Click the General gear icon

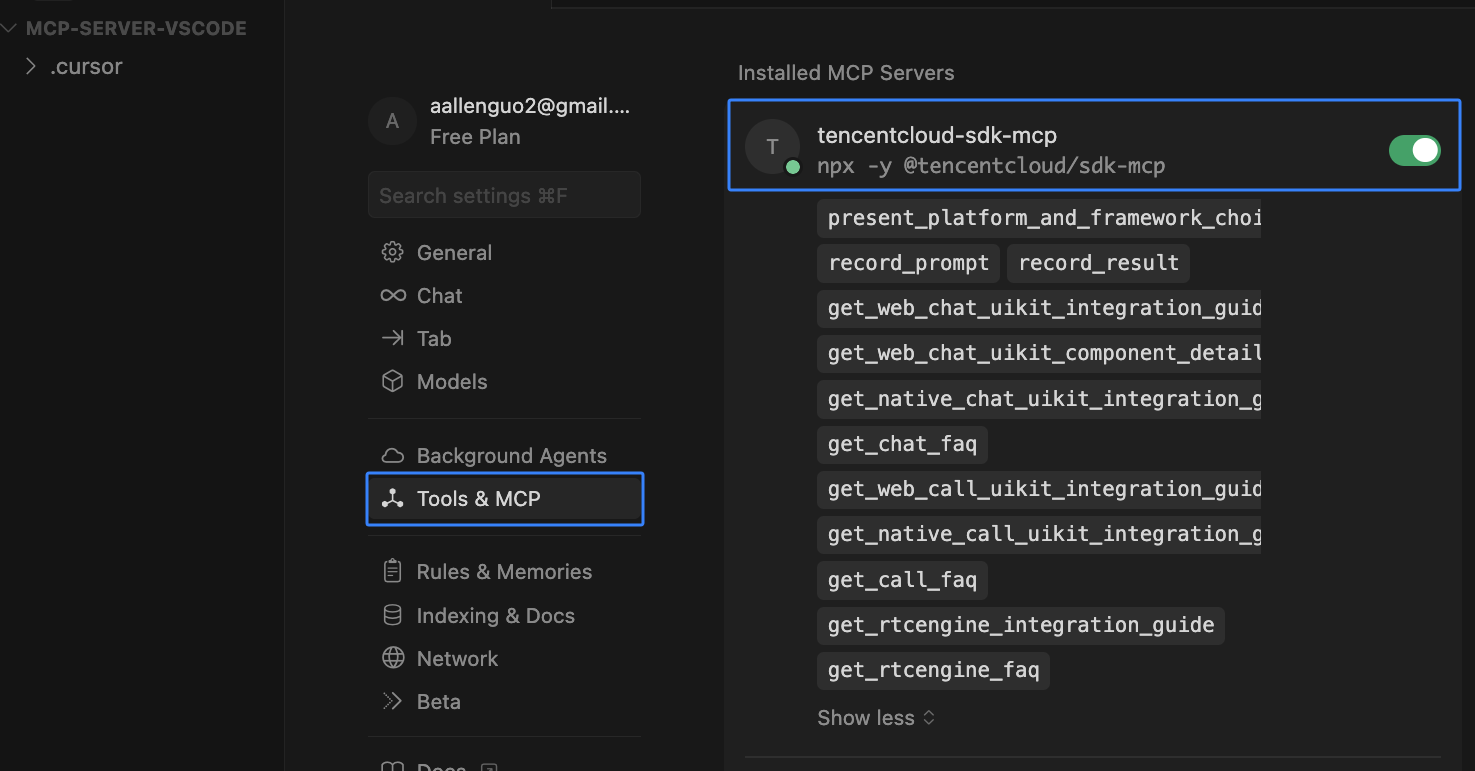pos(392,252)
